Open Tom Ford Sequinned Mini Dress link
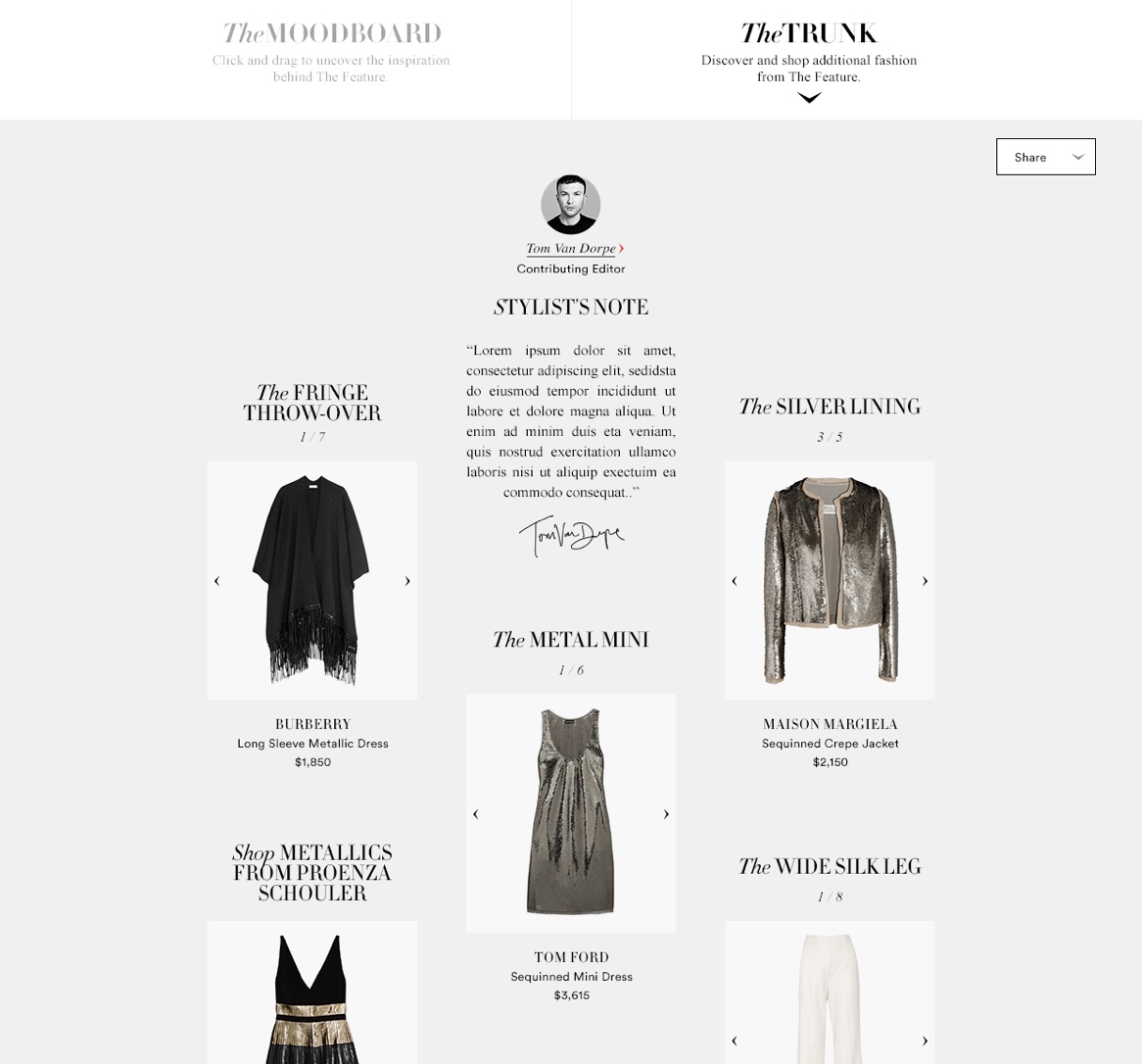 pos(571,977)
